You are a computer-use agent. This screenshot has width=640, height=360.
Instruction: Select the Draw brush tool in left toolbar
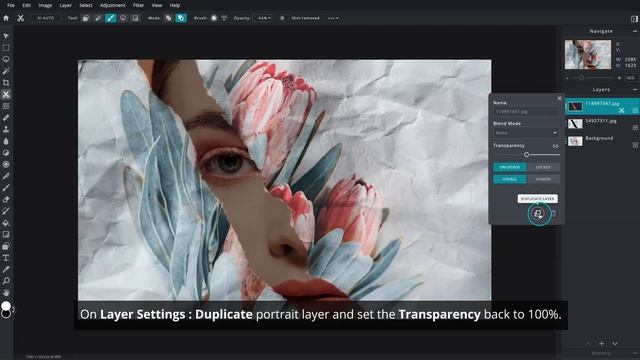pos(6,188)
